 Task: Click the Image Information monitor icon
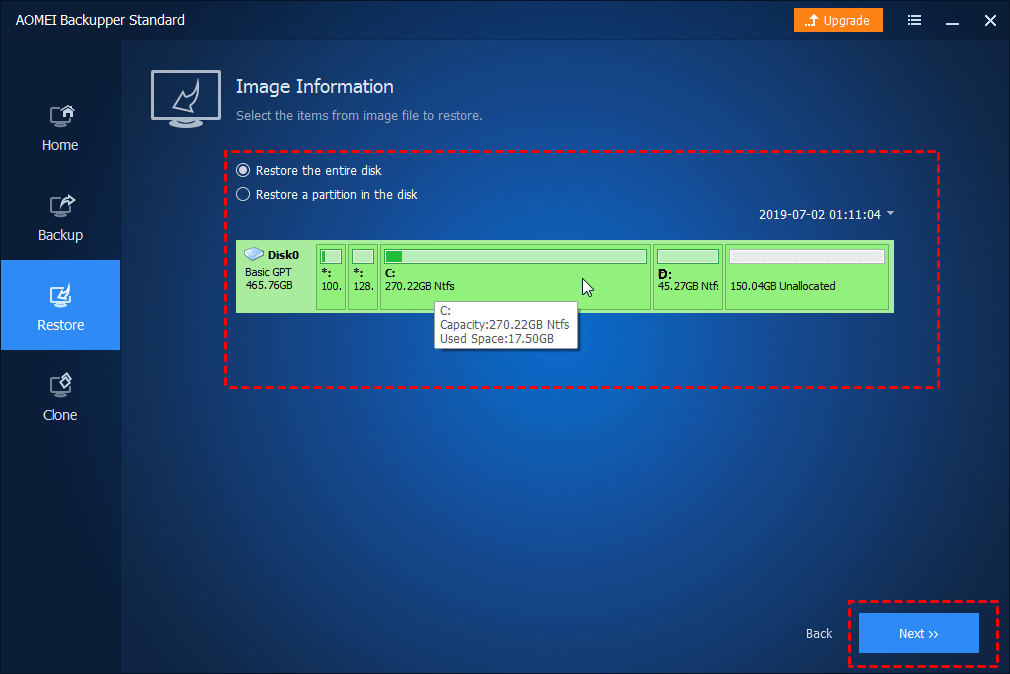(186, 99)
